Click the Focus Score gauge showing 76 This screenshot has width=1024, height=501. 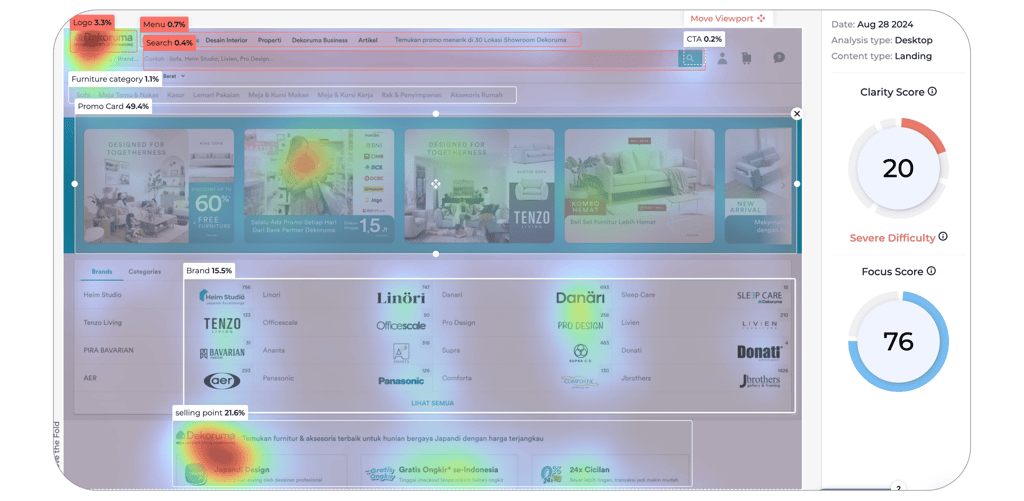898,342
